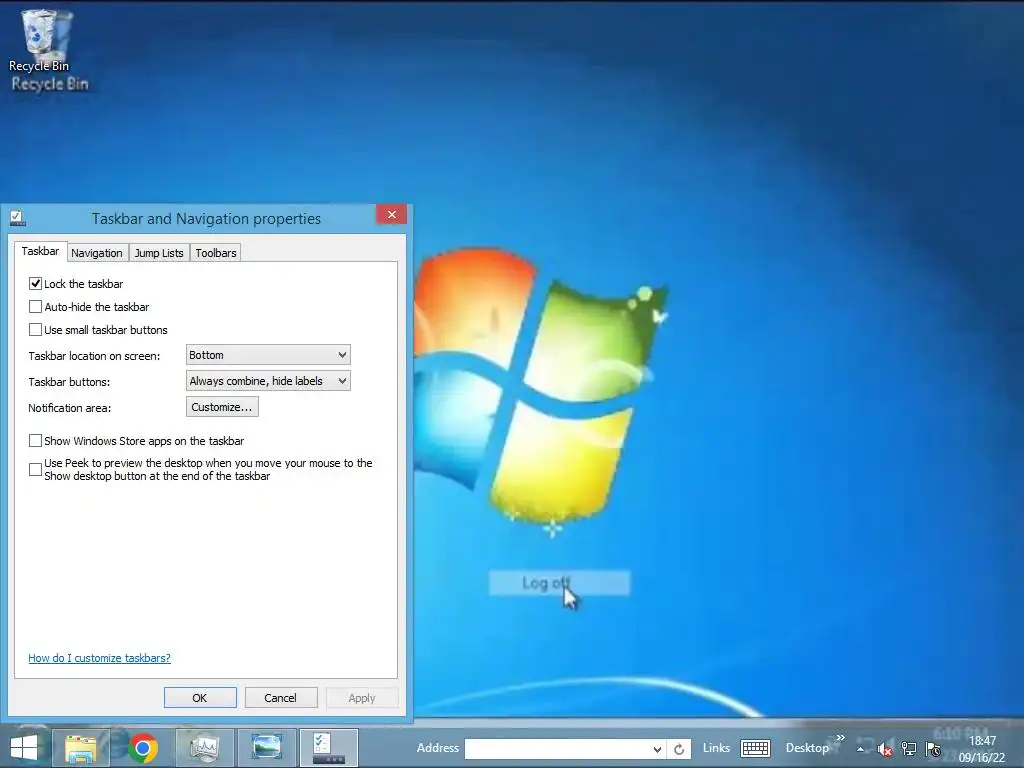Launch Google Chrome from the taskbar

point(143,748)
